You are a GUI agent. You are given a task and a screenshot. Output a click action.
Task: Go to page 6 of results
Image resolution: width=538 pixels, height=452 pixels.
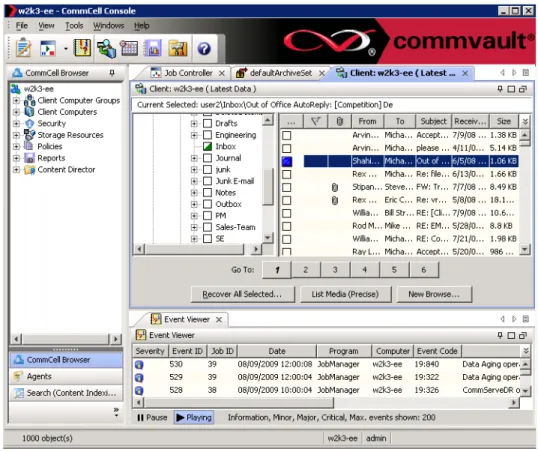[x=424, y=270]
